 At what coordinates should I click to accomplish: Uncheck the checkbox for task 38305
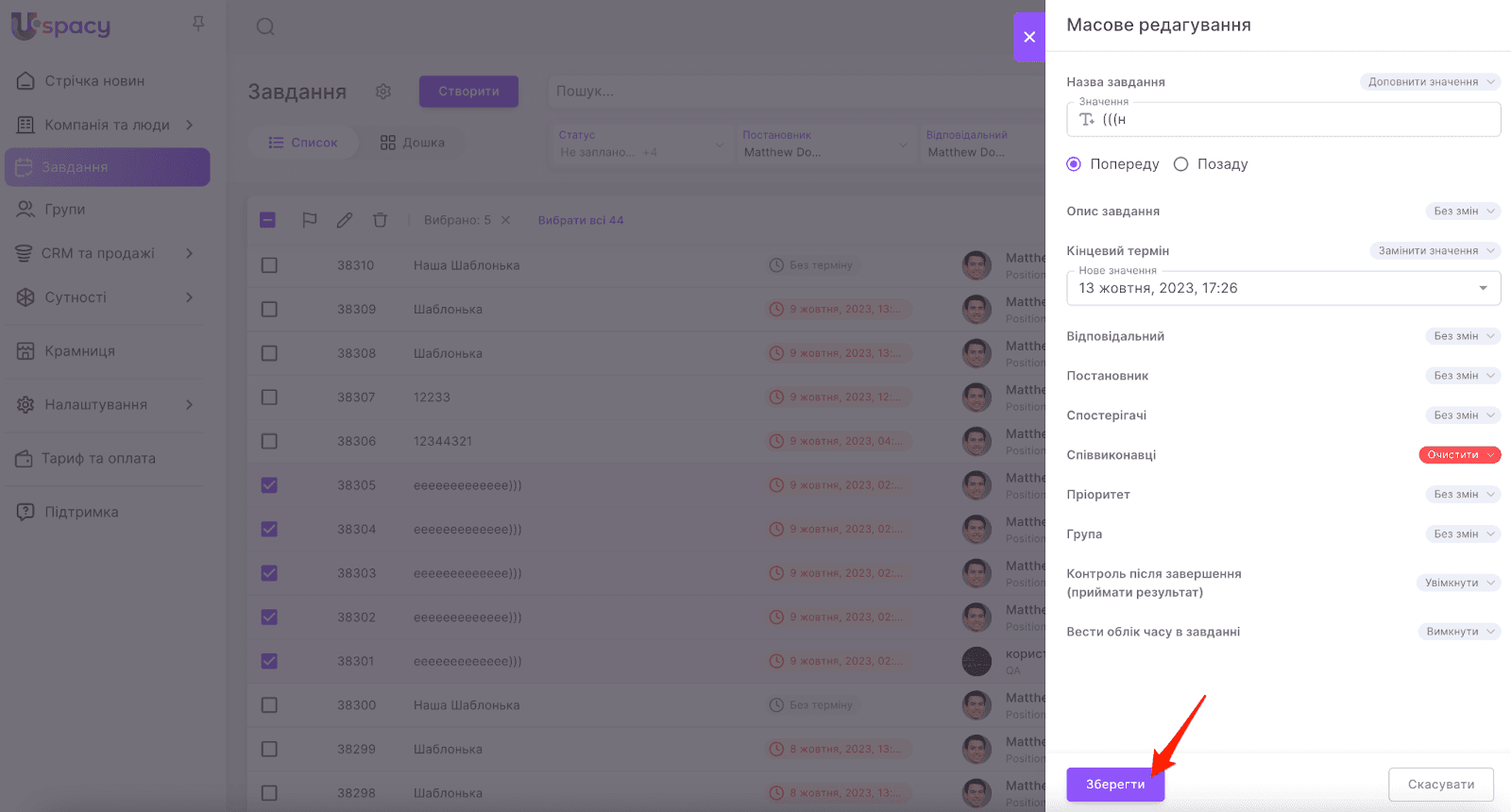(x=269, y=485)
